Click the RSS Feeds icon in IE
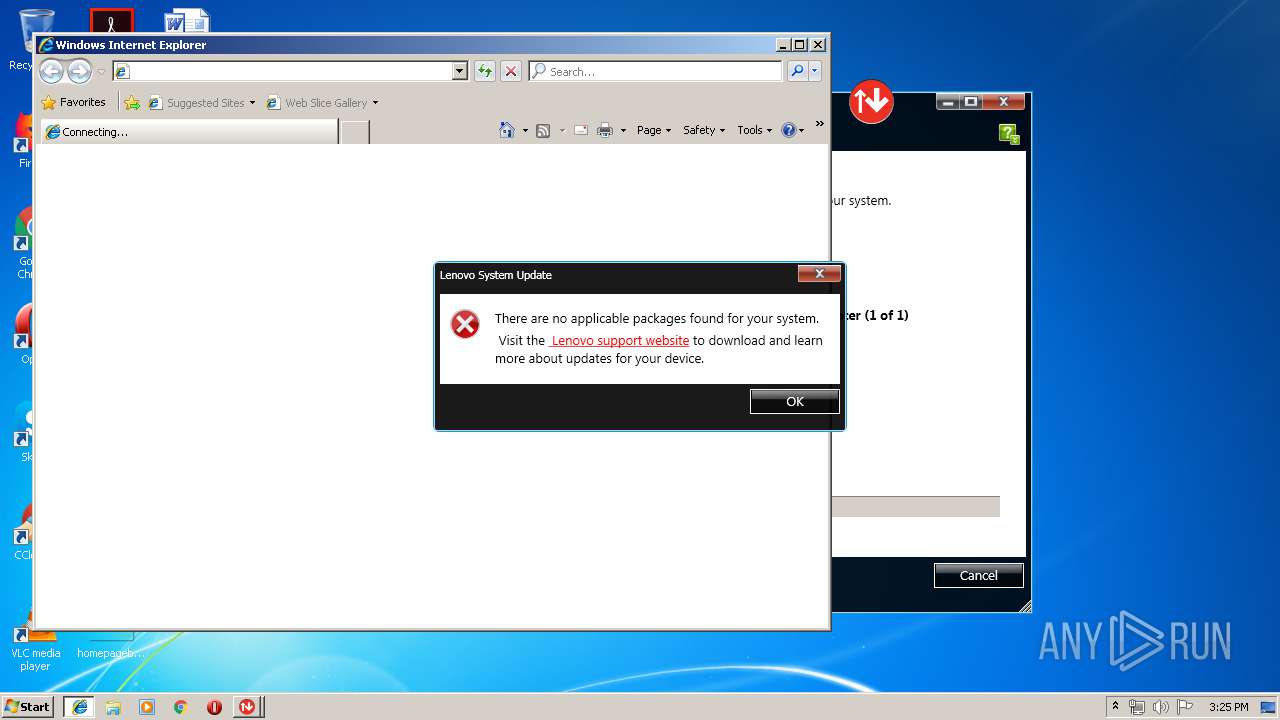This screenshot has height=720, width=1280. tap(543, 130)
